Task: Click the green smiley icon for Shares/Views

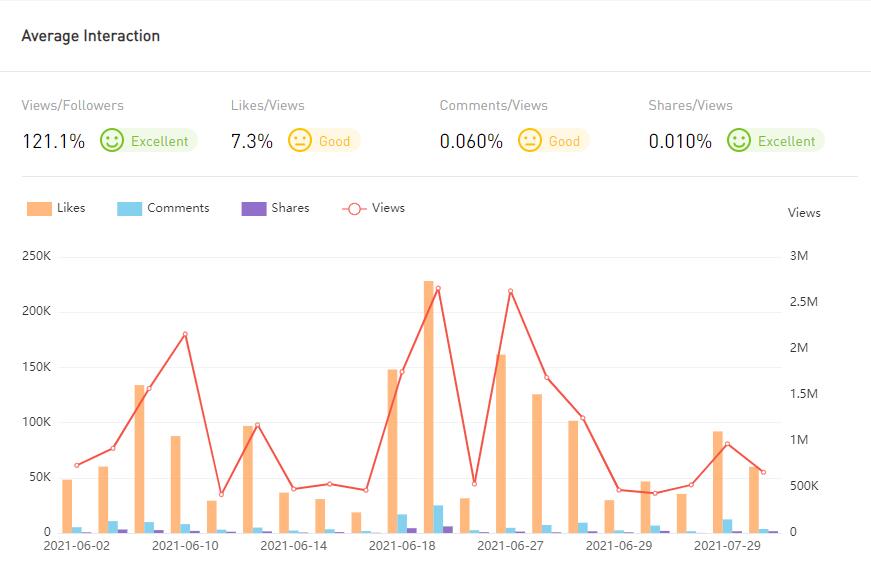Action: point(739,140)
